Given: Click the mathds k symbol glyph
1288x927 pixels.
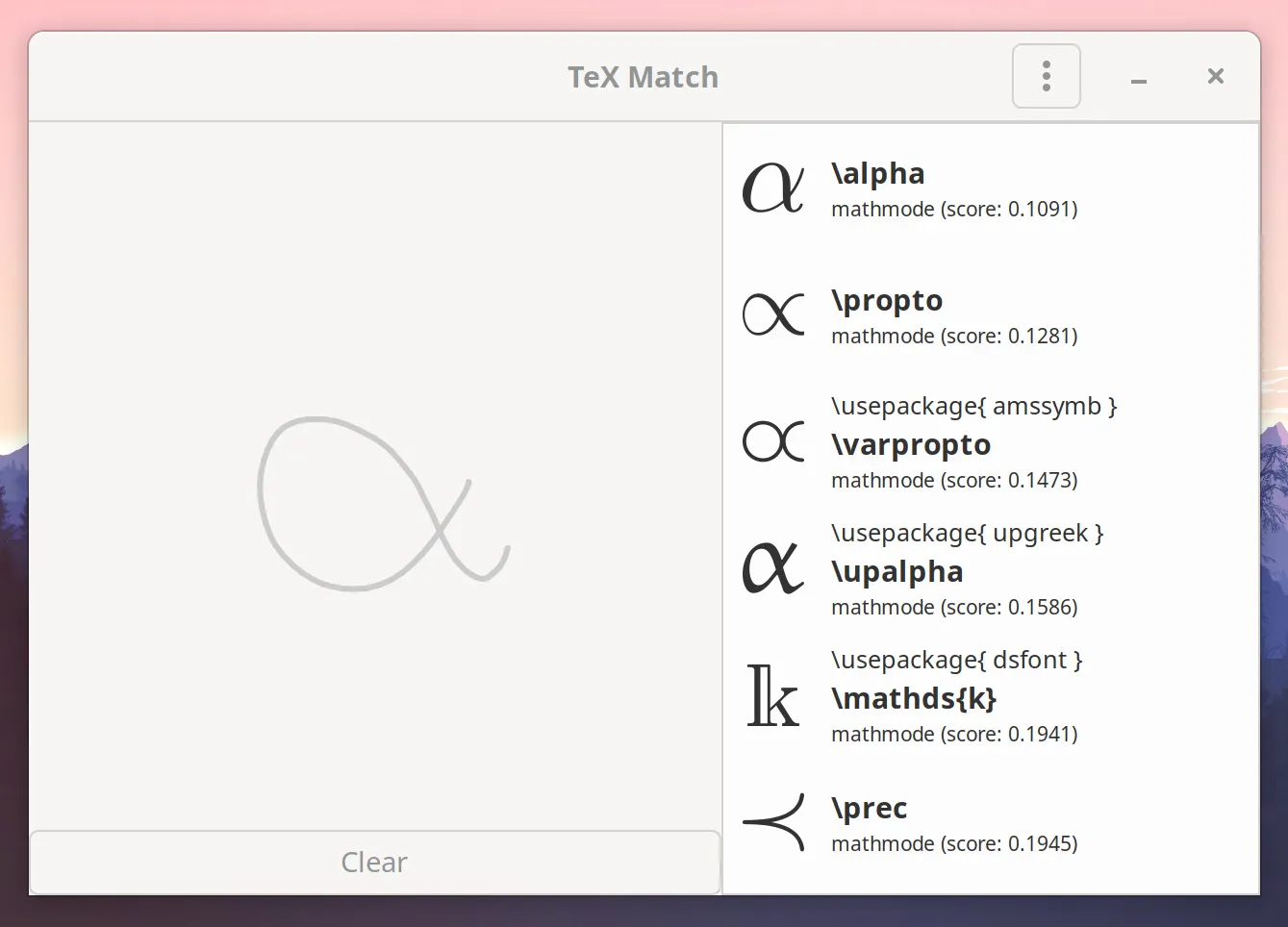Looking at the screenshot, I should pyautogui.click(x=773, y=695).
